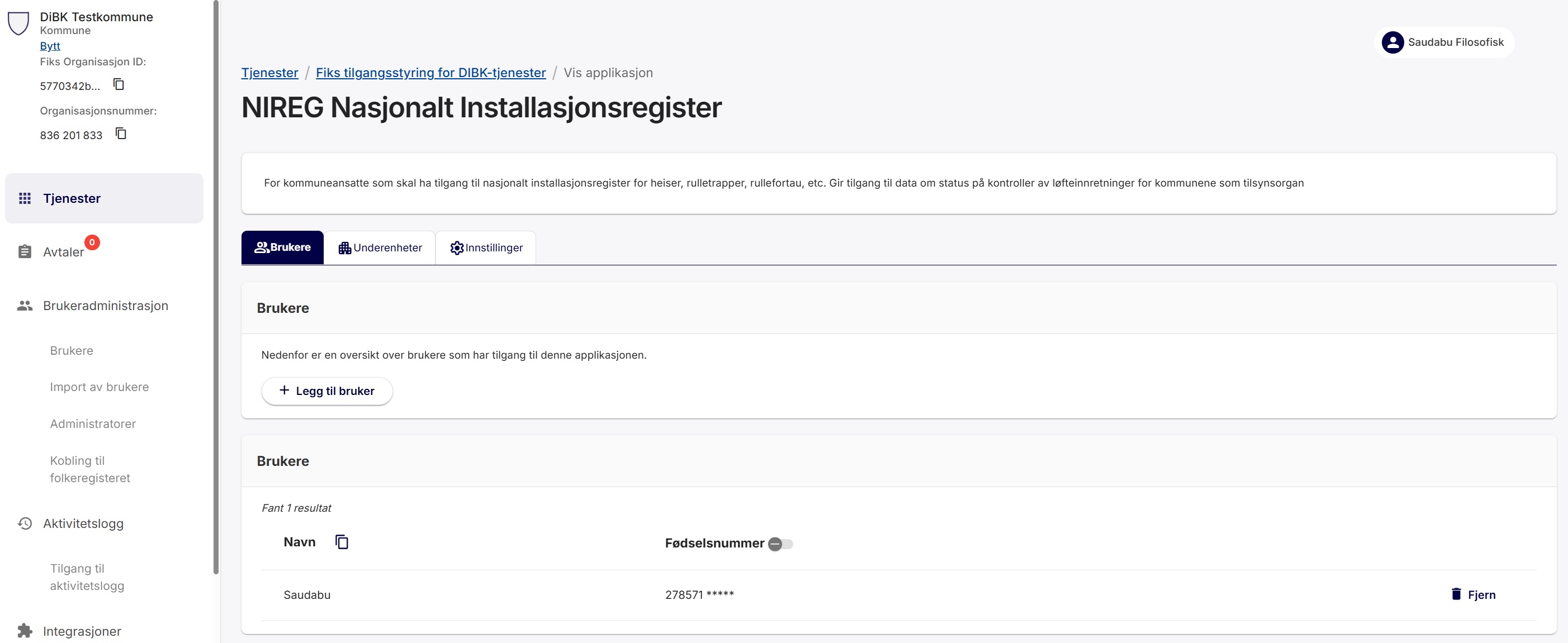Open Import av brukere in sidebar

point(99,387)
